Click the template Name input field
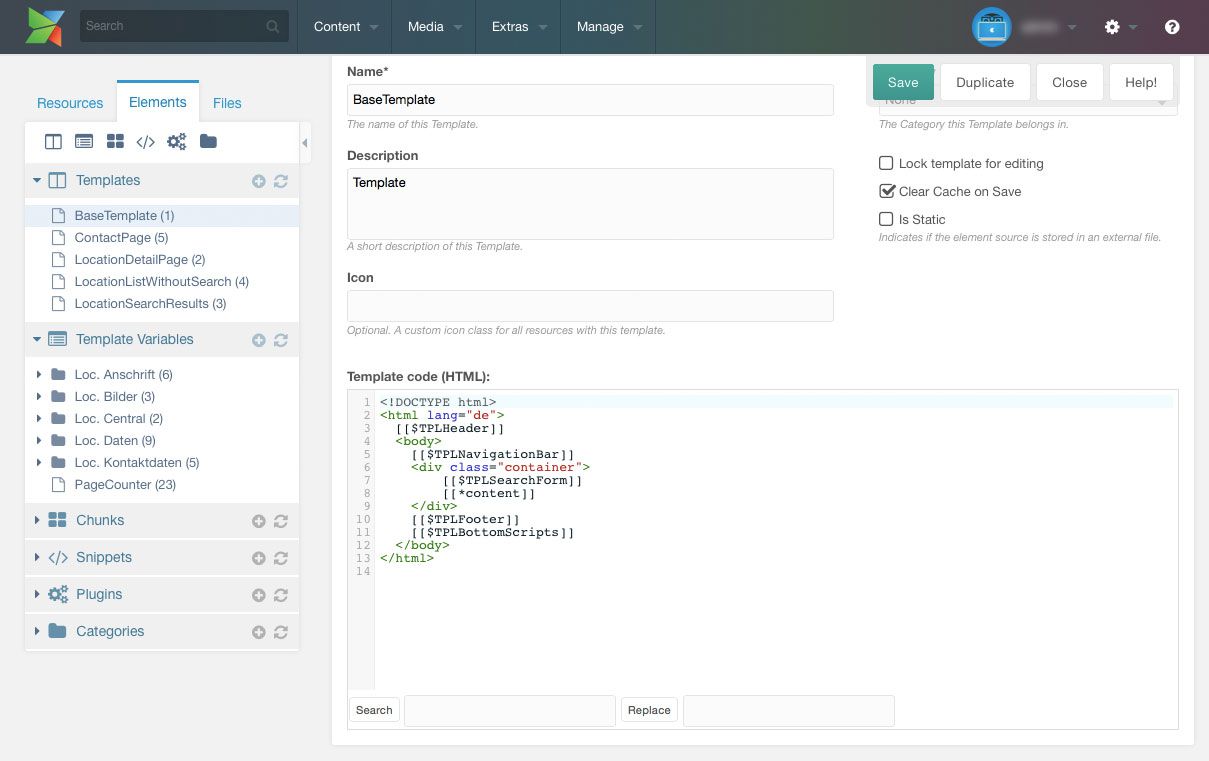This screenshot has width=1209, height=761. click(590, 100)
